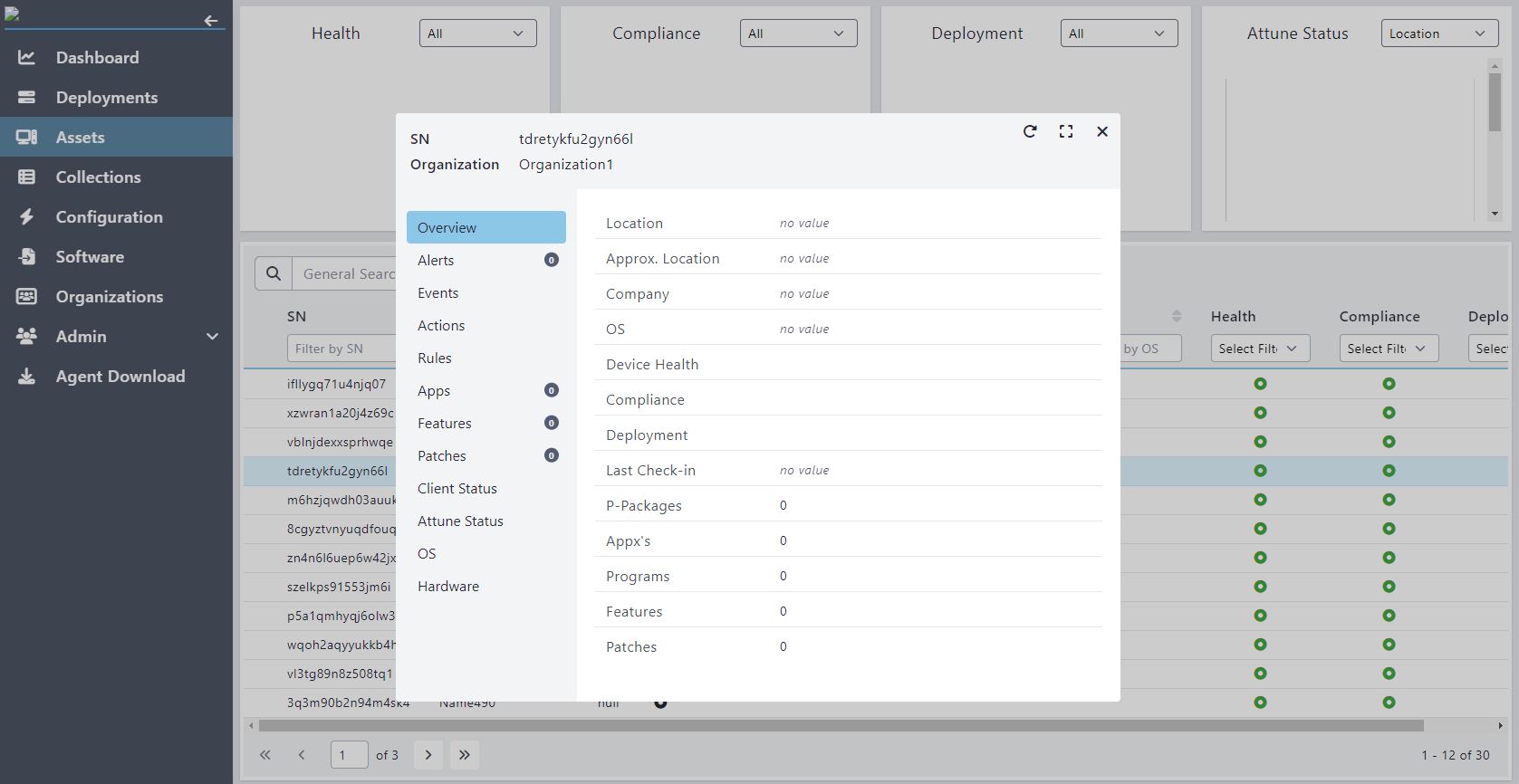Refresh the asset details dialog
The height and width of the screenshot is (784, 1519).
tap(1030, 131)
